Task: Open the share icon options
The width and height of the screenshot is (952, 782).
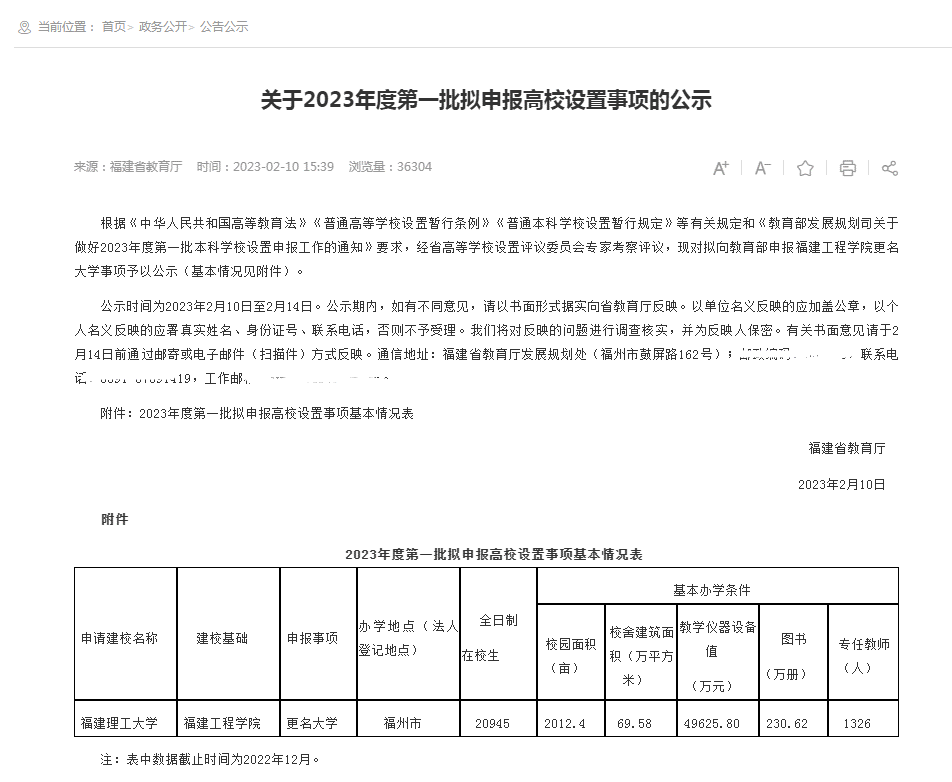Action: pos(889,168)
